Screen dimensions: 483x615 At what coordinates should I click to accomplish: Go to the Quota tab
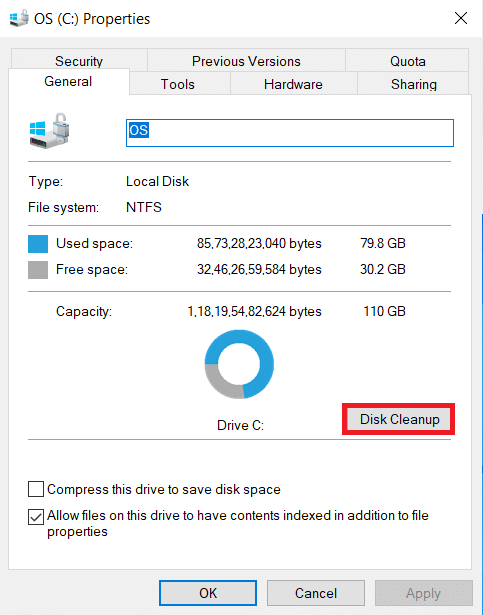coord(407,60)
